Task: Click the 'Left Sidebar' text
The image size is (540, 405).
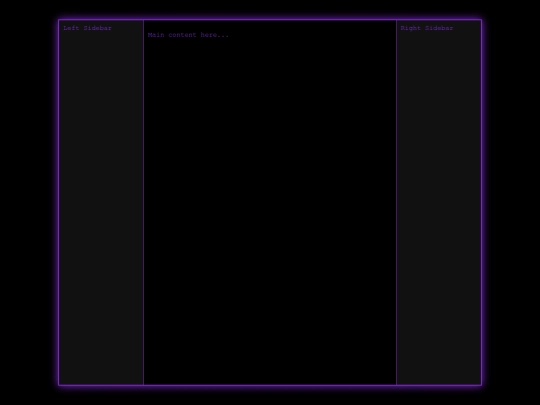Action: 87,28
